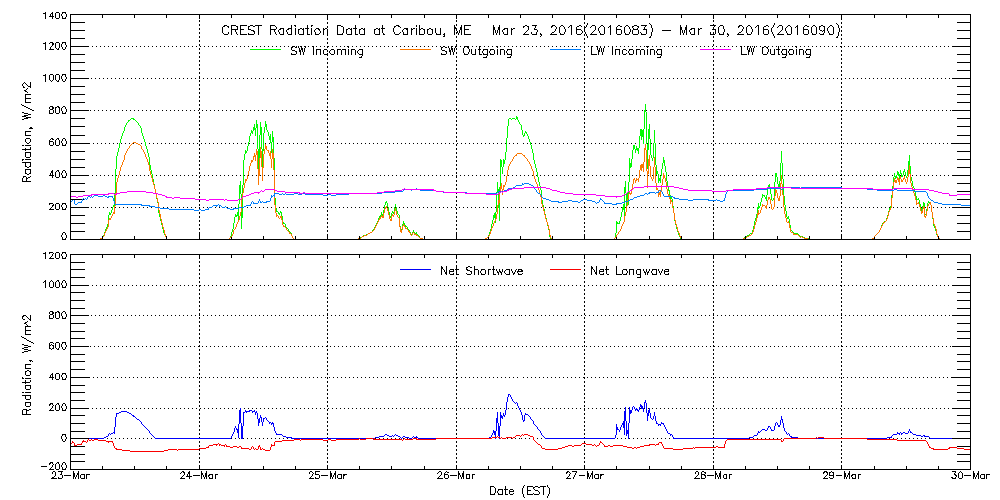Select the 23-Mar tick on the date axis

pyautogui.click(x=71, y=477)
